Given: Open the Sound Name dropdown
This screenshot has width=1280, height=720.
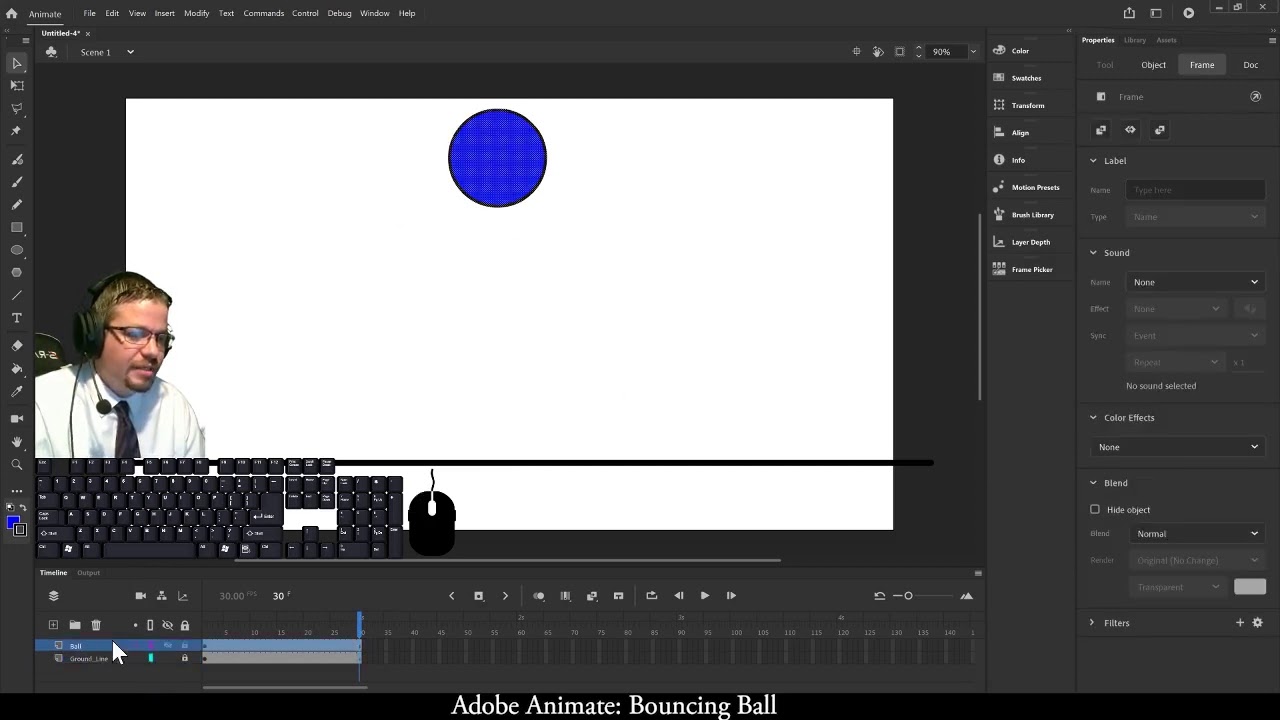Looking at the screenshot, I should (x=1195, y=282).
